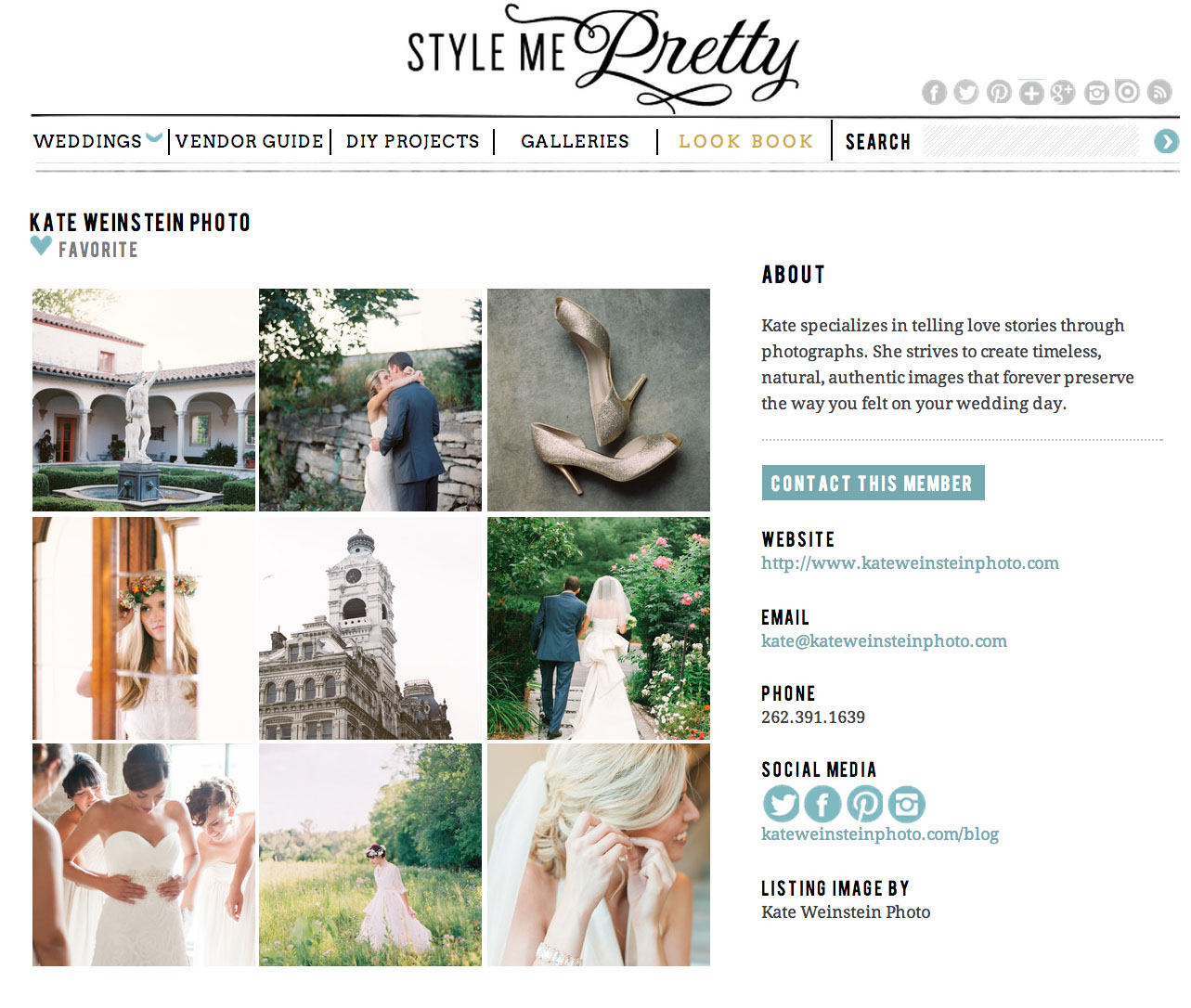Open bridesmaids dressing bride photo
Image resolution: width=1191 pixels, height=1008 pixels.
pyautogui.click(x=144, y=855)
